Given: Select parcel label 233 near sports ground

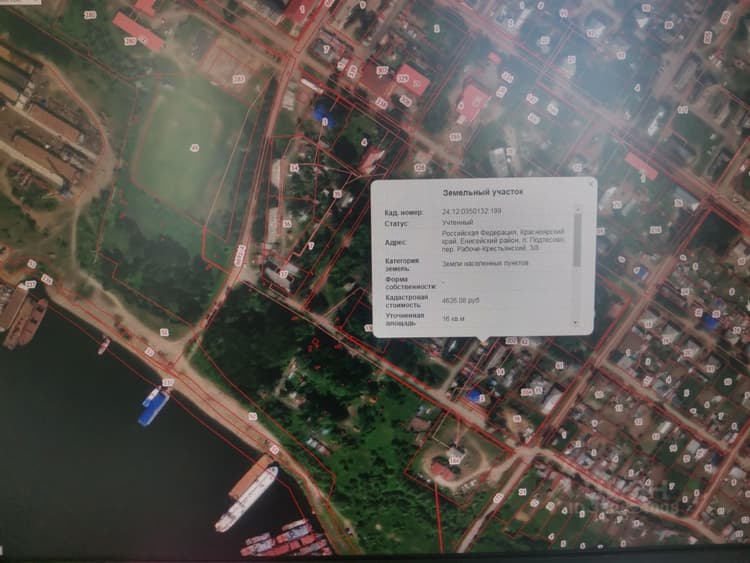Looking at the screenshot, I should 239,79.
